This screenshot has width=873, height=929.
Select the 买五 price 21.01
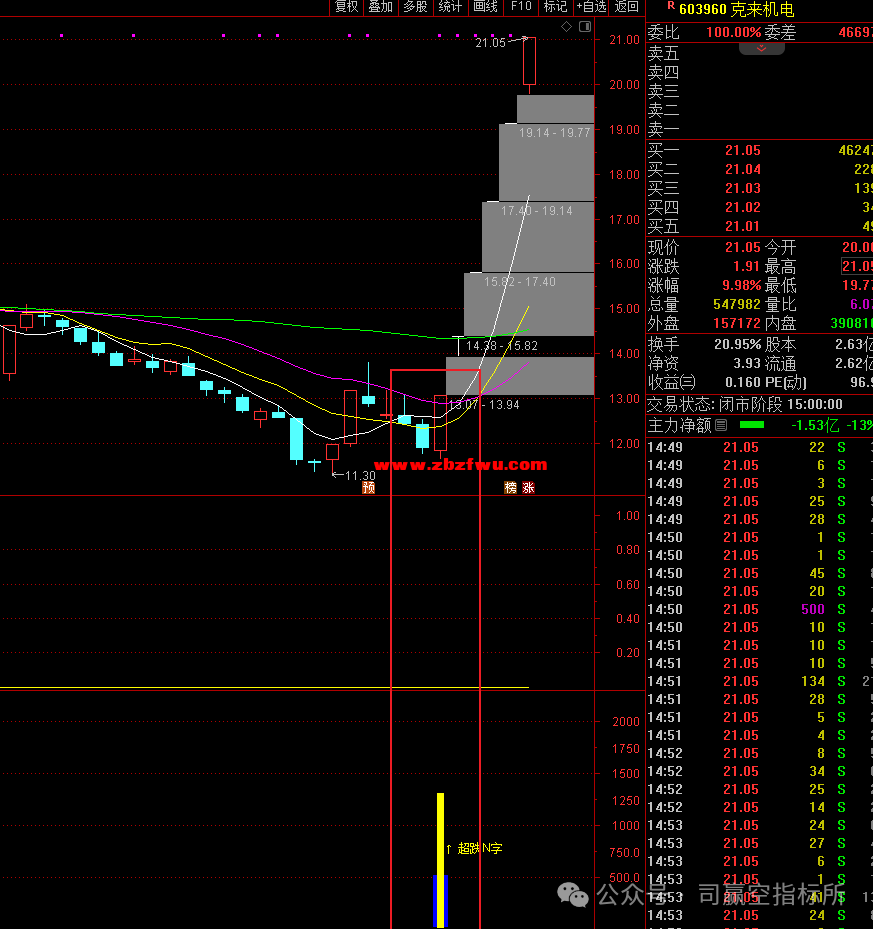coord(743,226)
